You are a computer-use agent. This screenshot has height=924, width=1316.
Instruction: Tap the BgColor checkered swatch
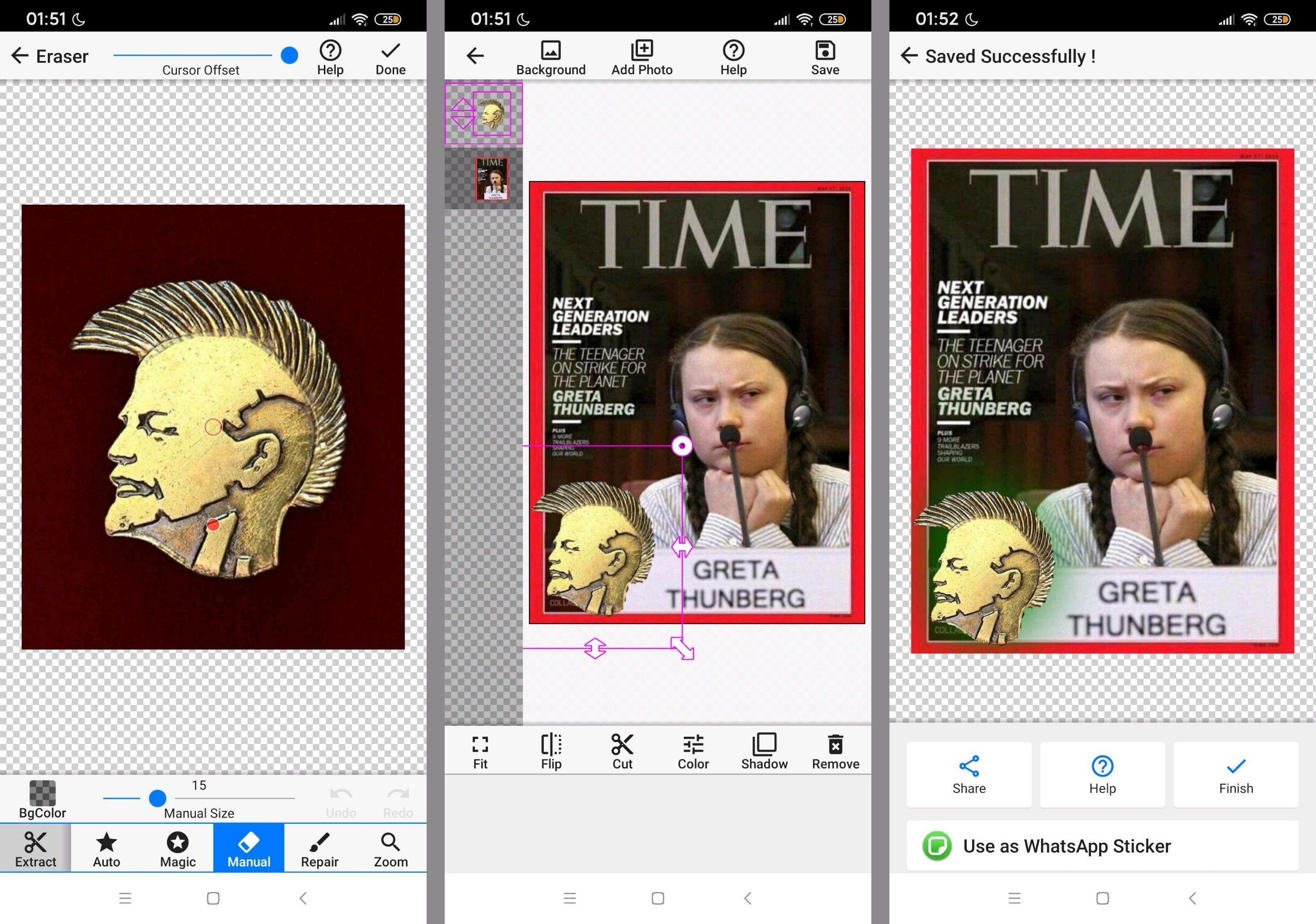click(x=43, y=793)
